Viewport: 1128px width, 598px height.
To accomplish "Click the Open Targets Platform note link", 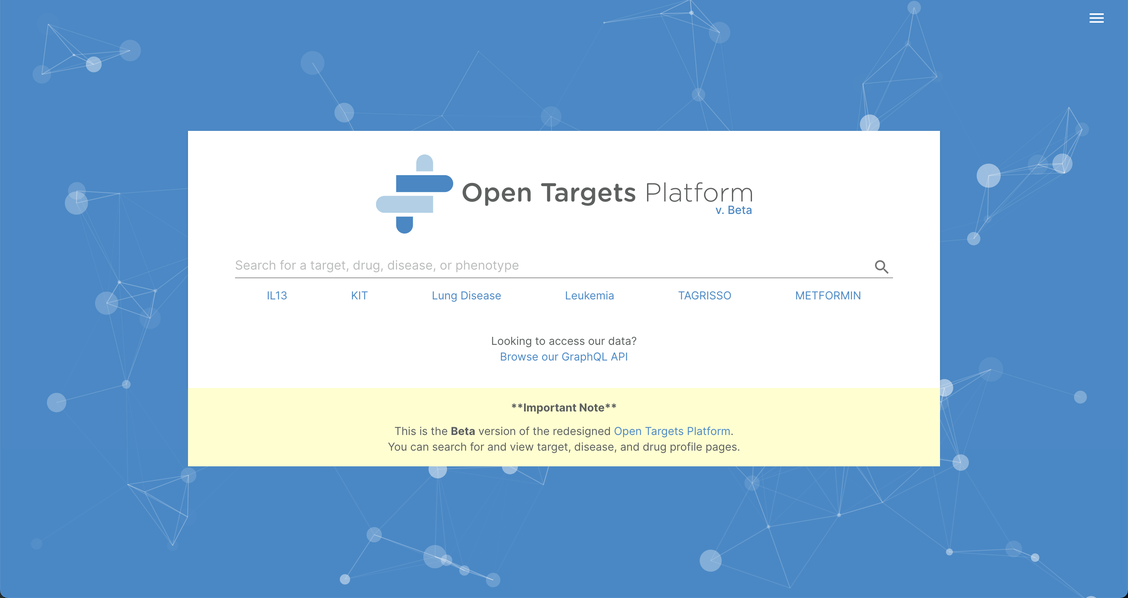I will 671,430.
